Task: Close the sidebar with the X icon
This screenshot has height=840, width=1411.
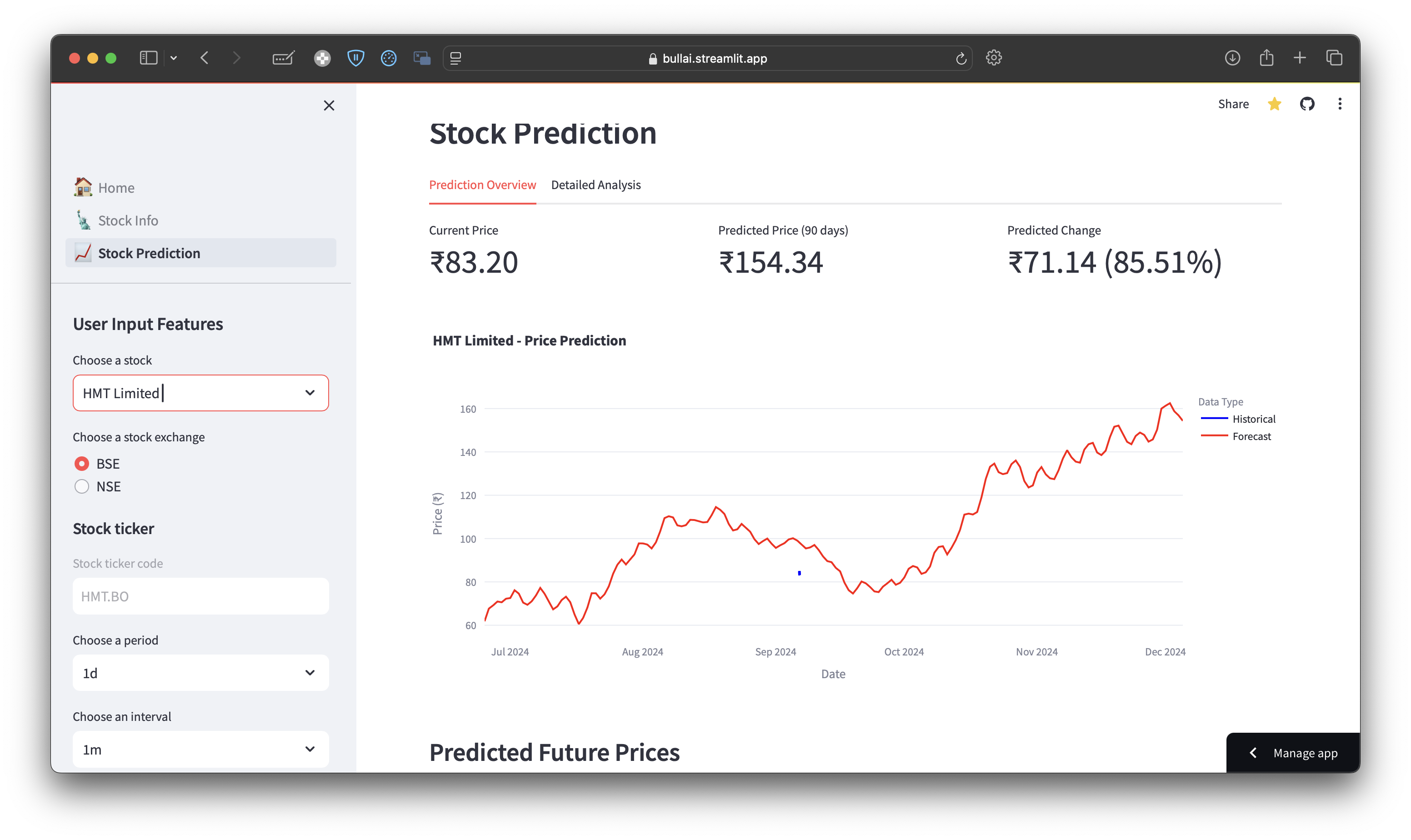Action: [329, 105]
